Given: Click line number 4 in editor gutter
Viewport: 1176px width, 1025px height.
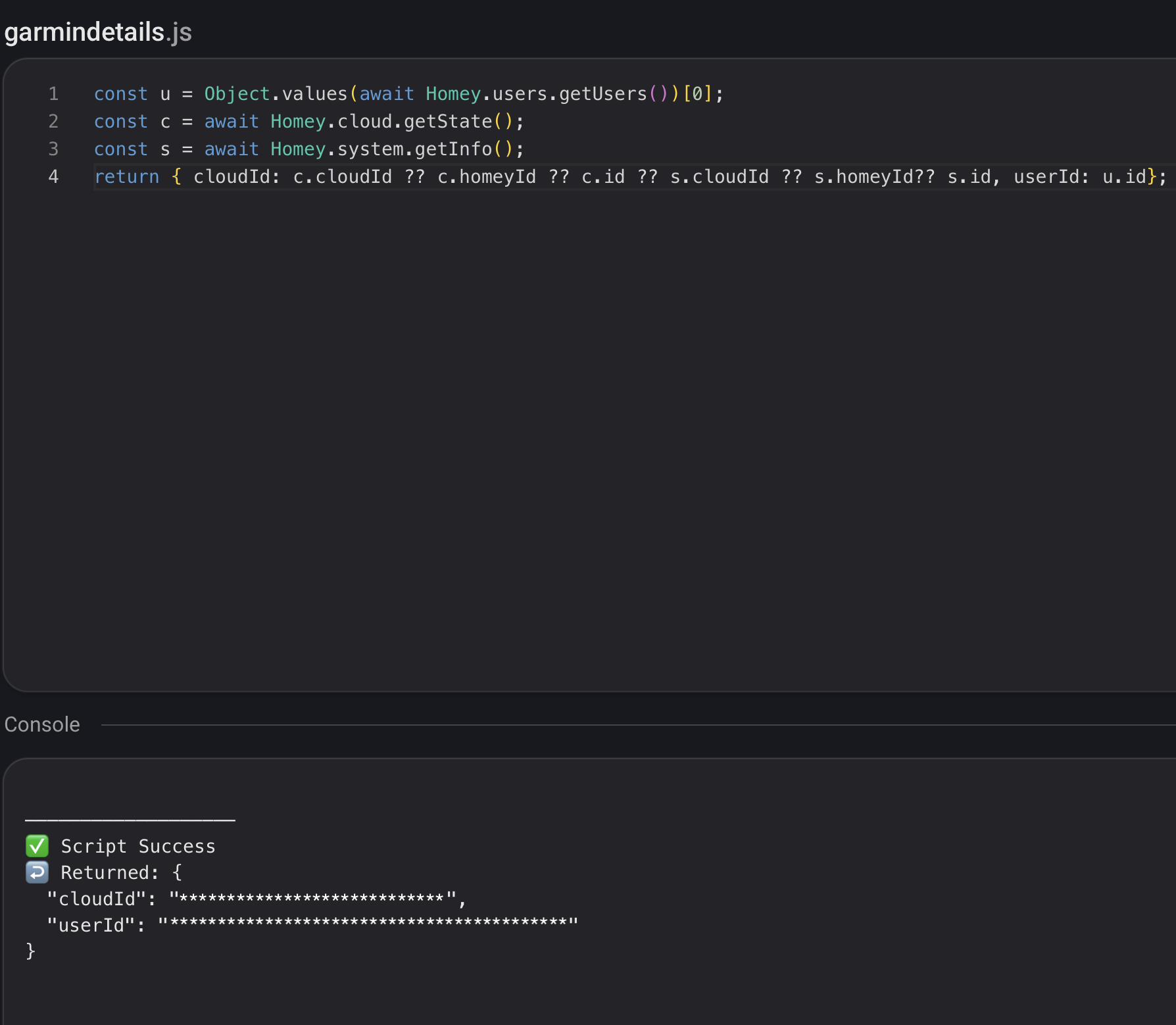Looking at the screenshot, I should pos(53,177).
